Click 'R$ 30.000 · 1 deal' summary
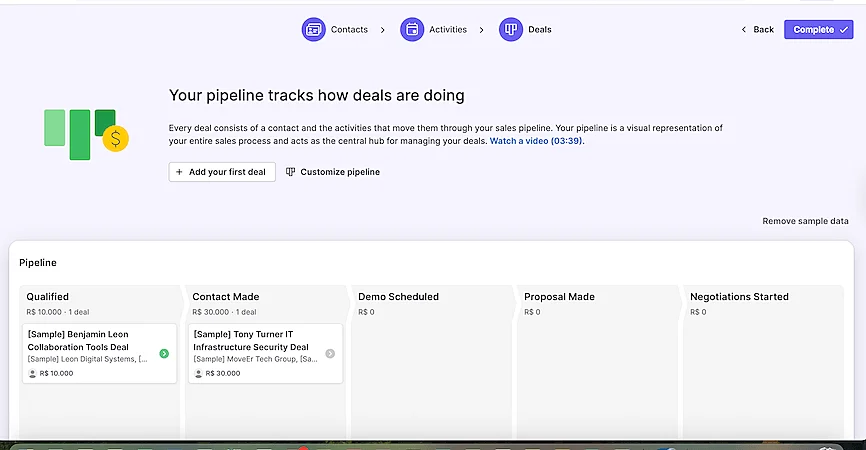The image size is (866, 450). [x=224, y=312]
